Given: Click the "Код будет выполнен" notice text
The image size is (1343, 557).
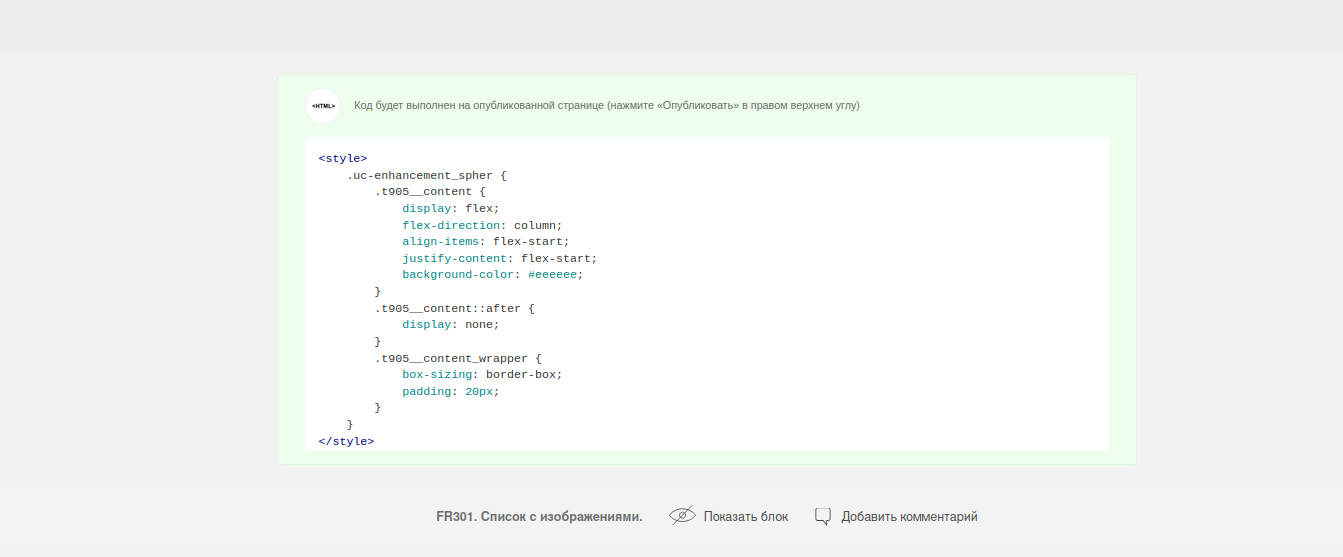Looking at the screenshot, I should 607,105.
